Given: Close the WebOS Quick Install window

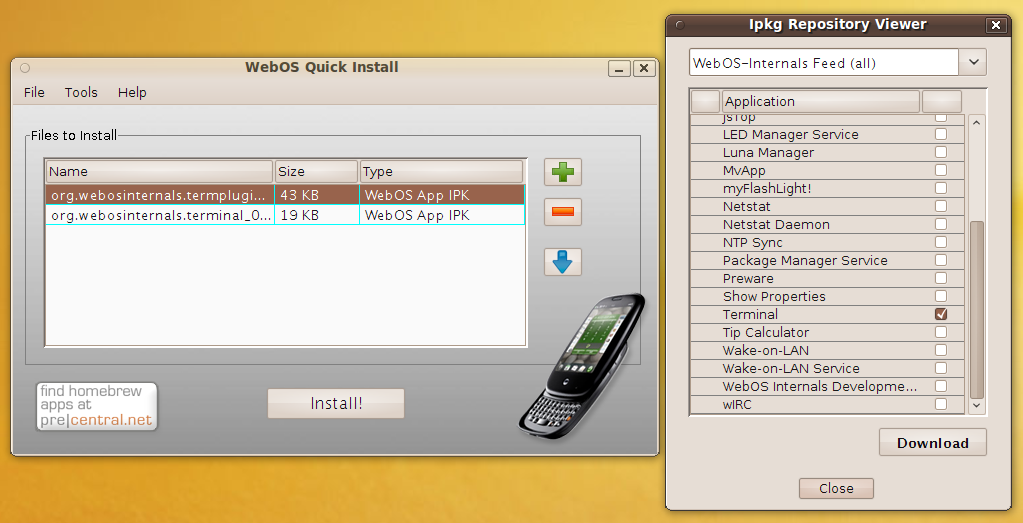Looking at the screenshot, I should [644, 68].
